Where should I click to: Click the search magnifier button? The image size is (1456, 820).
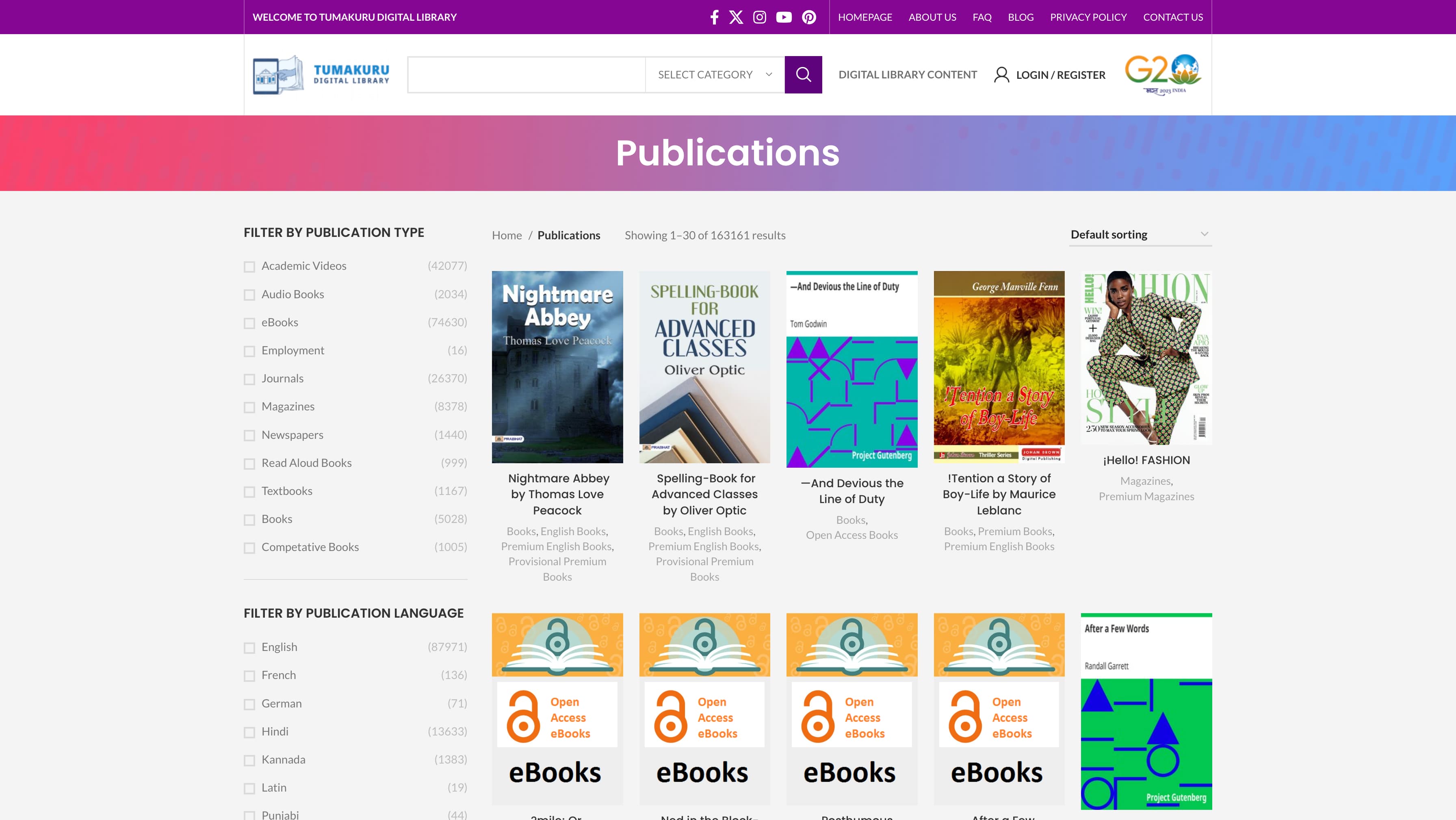[x=803, y=74]
